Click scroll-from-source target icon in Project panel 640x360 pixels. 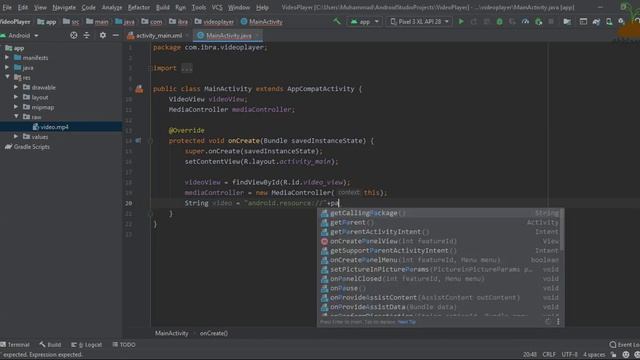click(73, 36)
